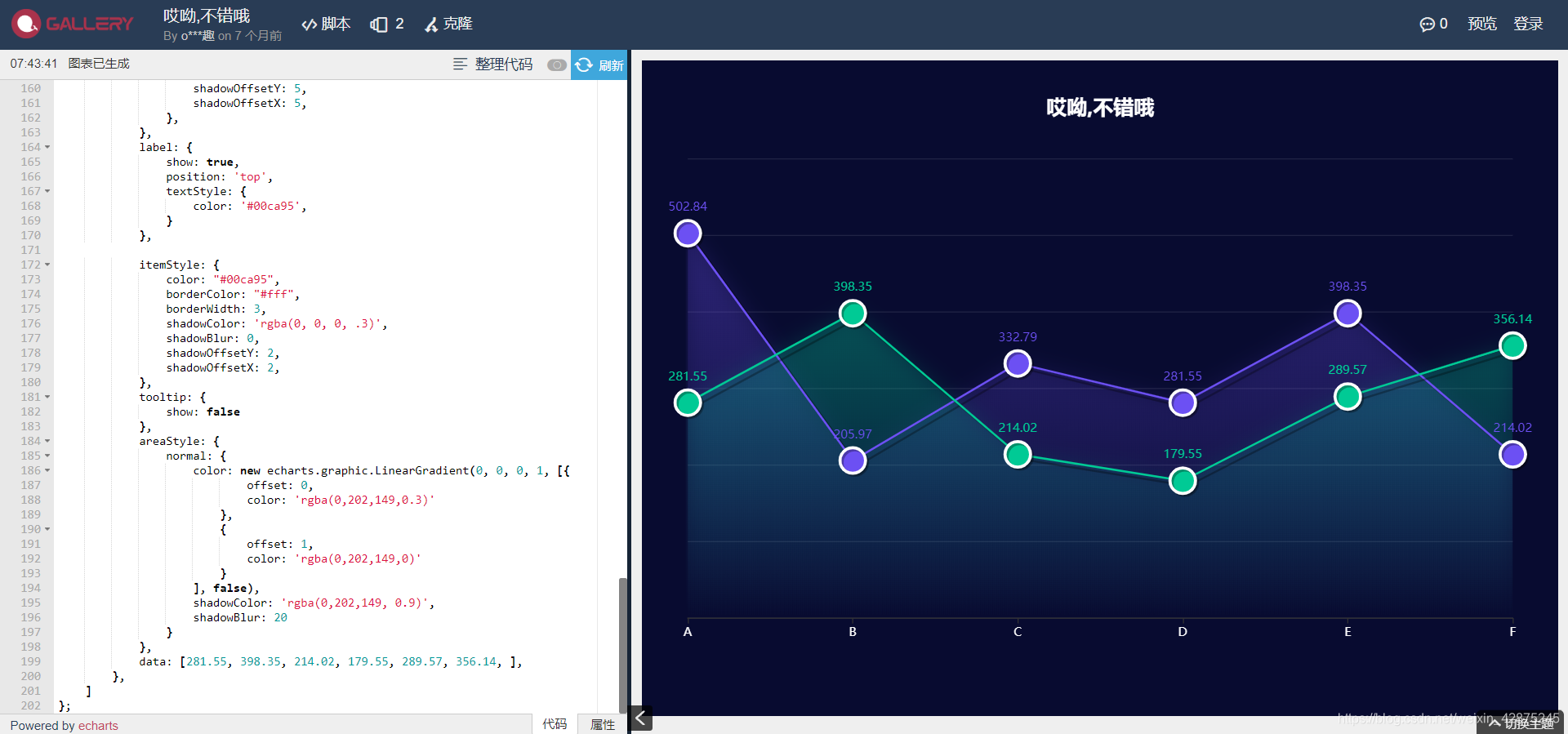
Task: Click green data point 214.02 at C
Action: tap(1018, 454)
